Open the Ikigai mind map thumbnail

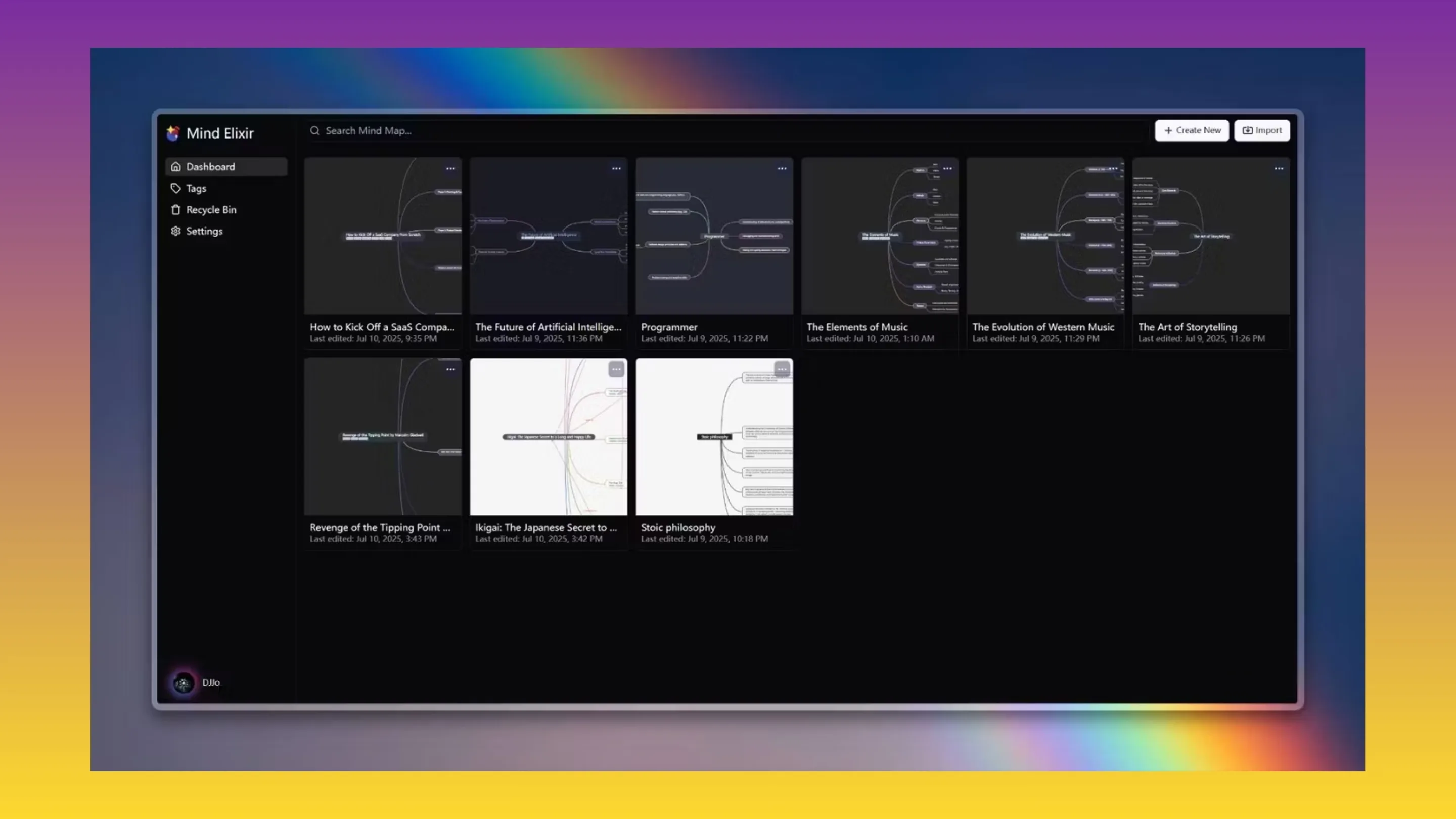548,437
